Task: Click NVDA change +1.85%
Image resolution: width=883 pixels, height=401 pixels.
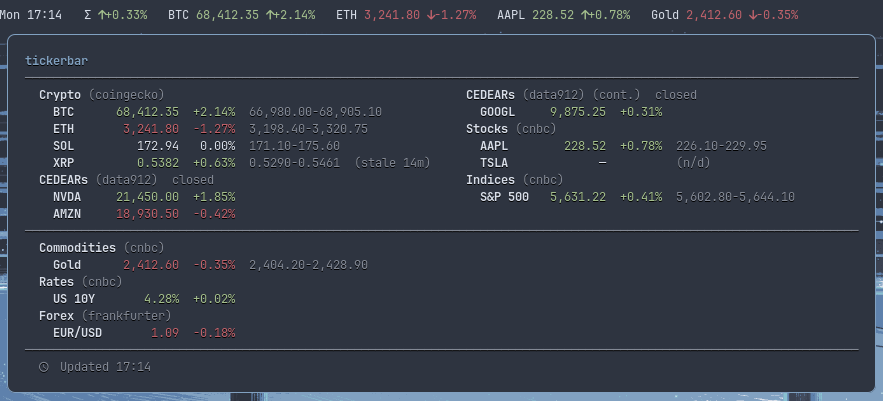Action: point(214,197)
